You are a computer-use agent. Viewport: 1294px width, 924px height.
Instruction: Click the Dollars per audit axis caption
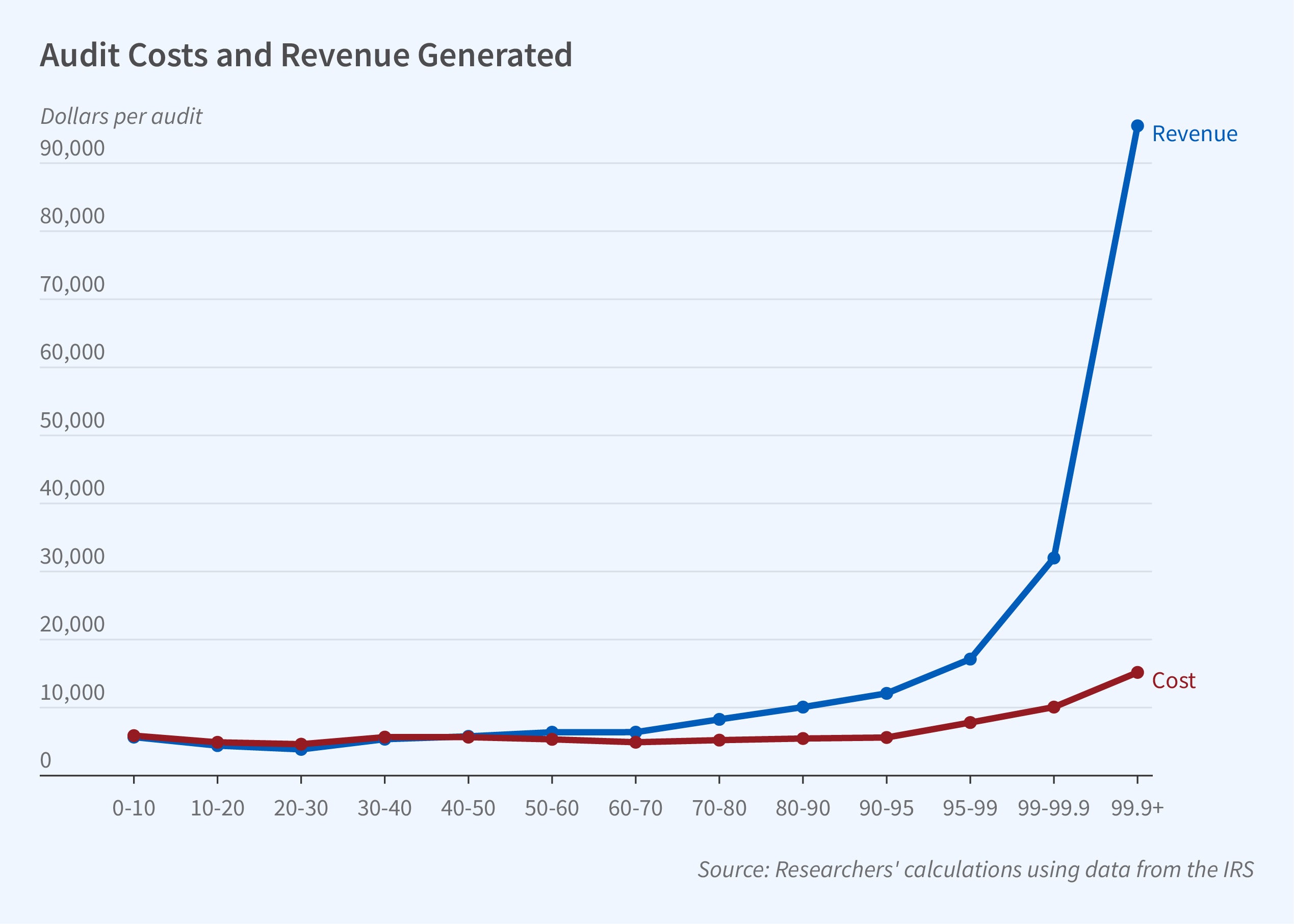(x=121, y=117)
